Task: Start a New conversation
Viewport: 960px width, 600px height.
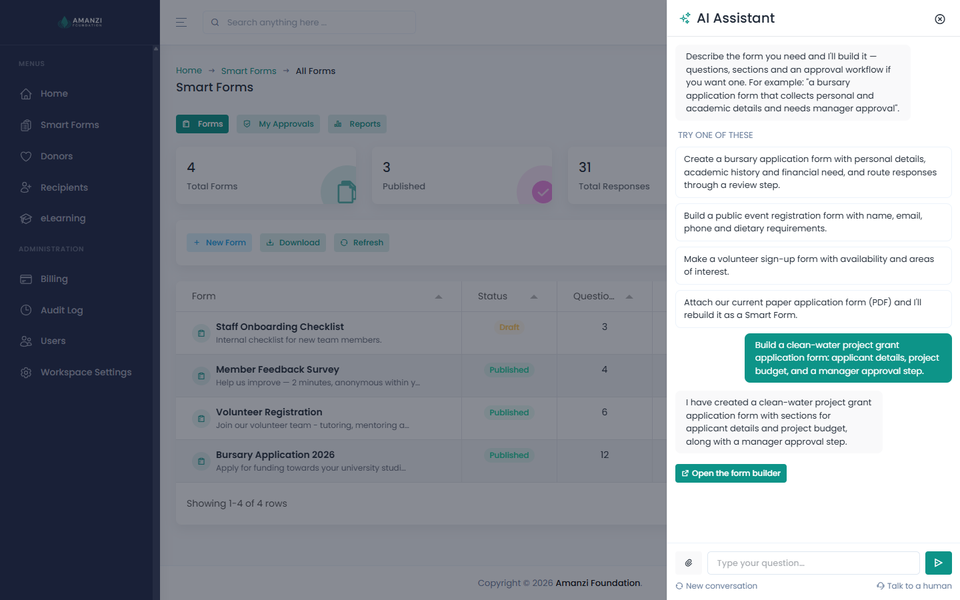Action: 716,586
